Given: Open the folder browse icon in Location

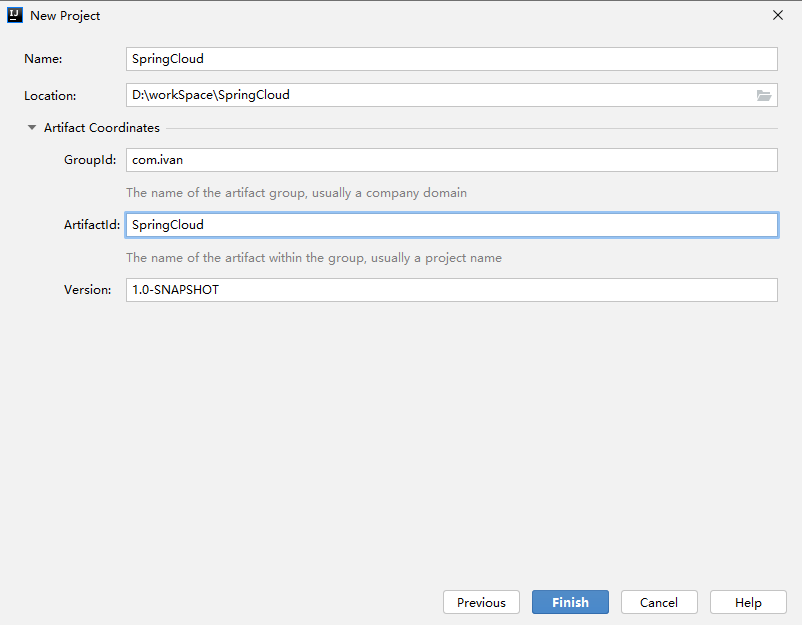Looking at the screenshot, I should click(x=764, y=95).
